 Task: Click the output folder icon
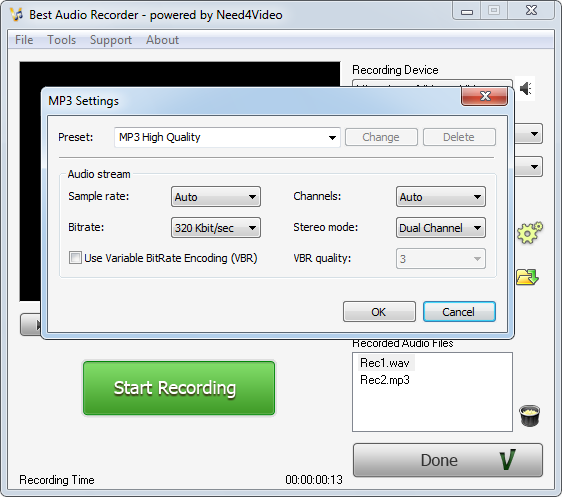coord(527,277)
